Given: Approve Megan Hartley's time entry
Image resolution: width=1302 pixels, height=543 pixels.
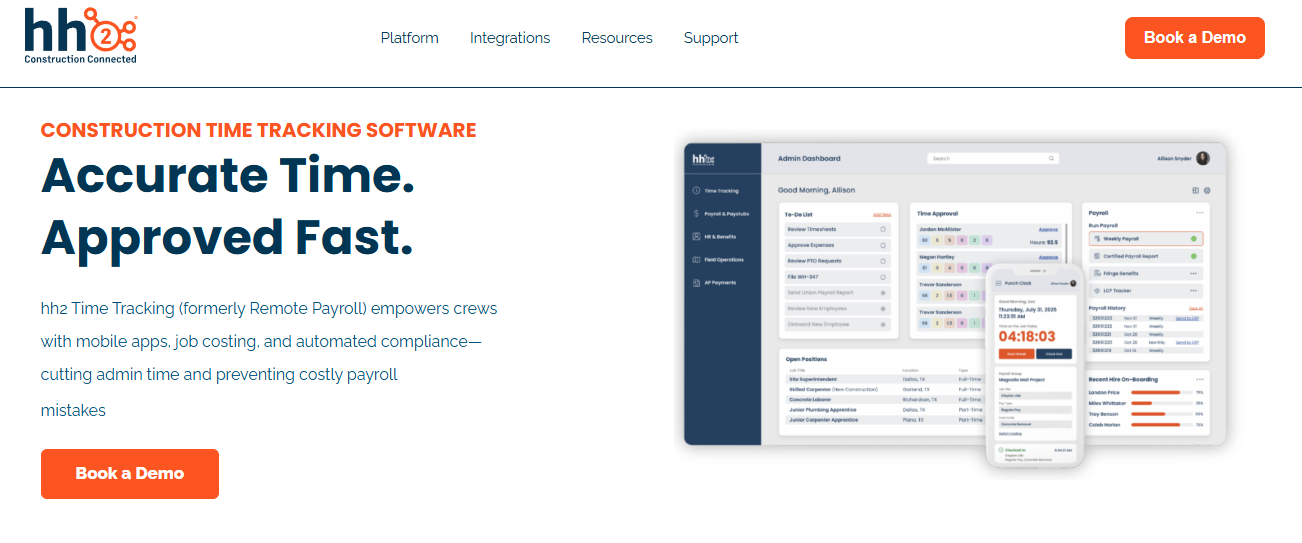Looking at the screenshot, I should coord(1048,257).
